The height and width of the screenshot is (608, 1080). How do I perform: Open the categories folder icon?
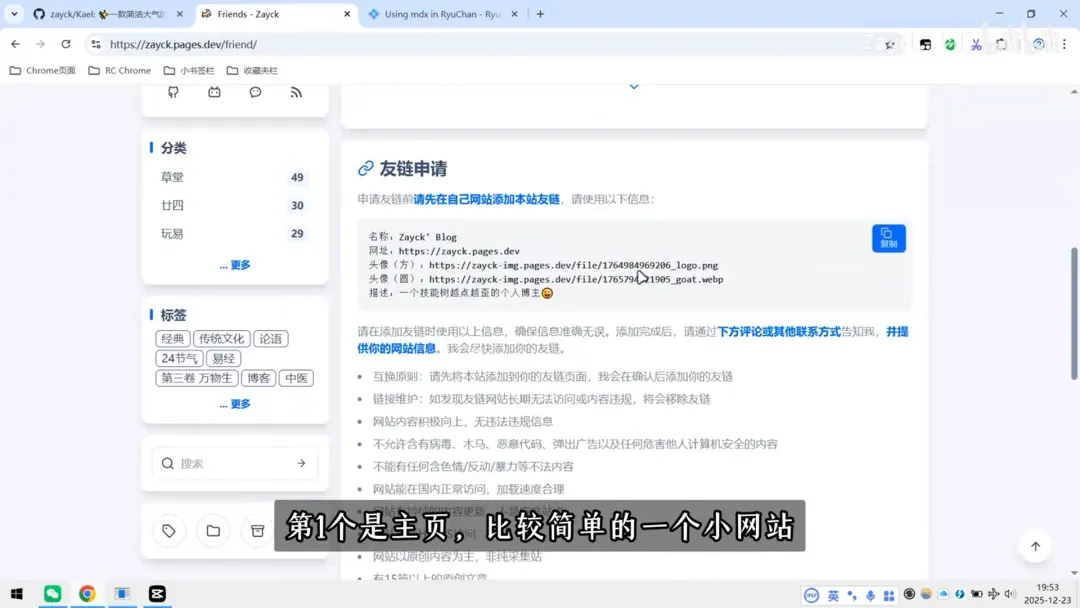[x=212, y=531]
